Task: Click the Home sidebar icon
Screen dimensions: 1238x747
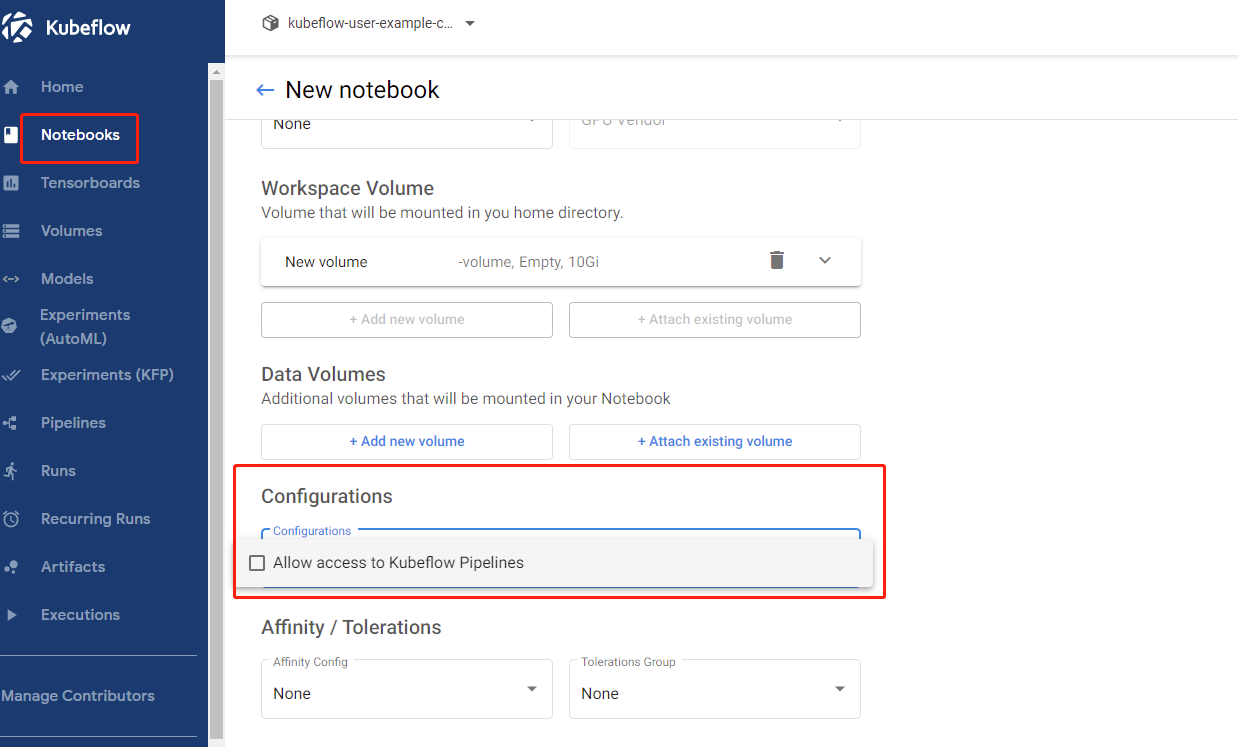Action: [x=11, y=87]
